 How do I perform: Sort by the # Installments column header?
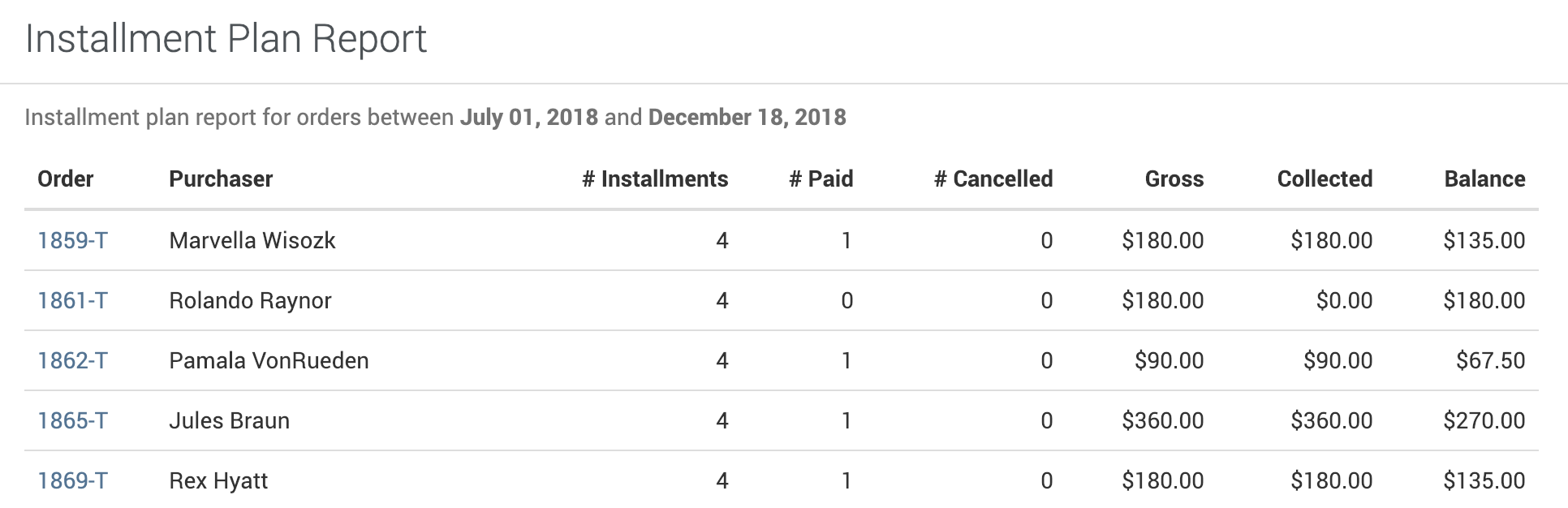point(655,179)
